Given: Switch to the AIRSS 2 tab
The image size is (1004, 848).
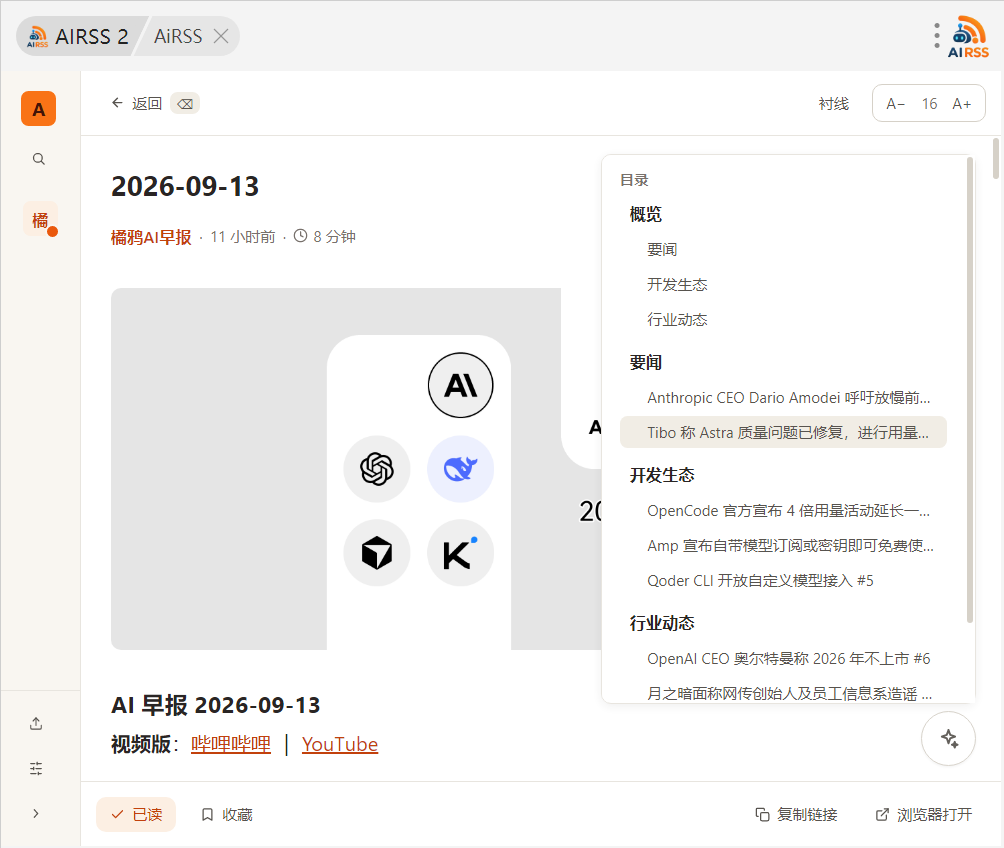Looking at the screenshot, I should pyautogui.click(x=77, y=37).
